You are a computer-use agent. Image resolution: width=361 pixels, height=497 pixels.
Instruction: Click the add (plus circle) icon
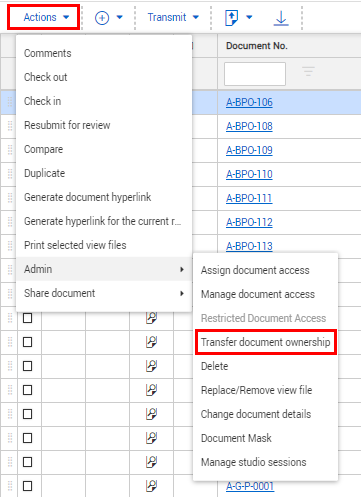coord(102,18)
